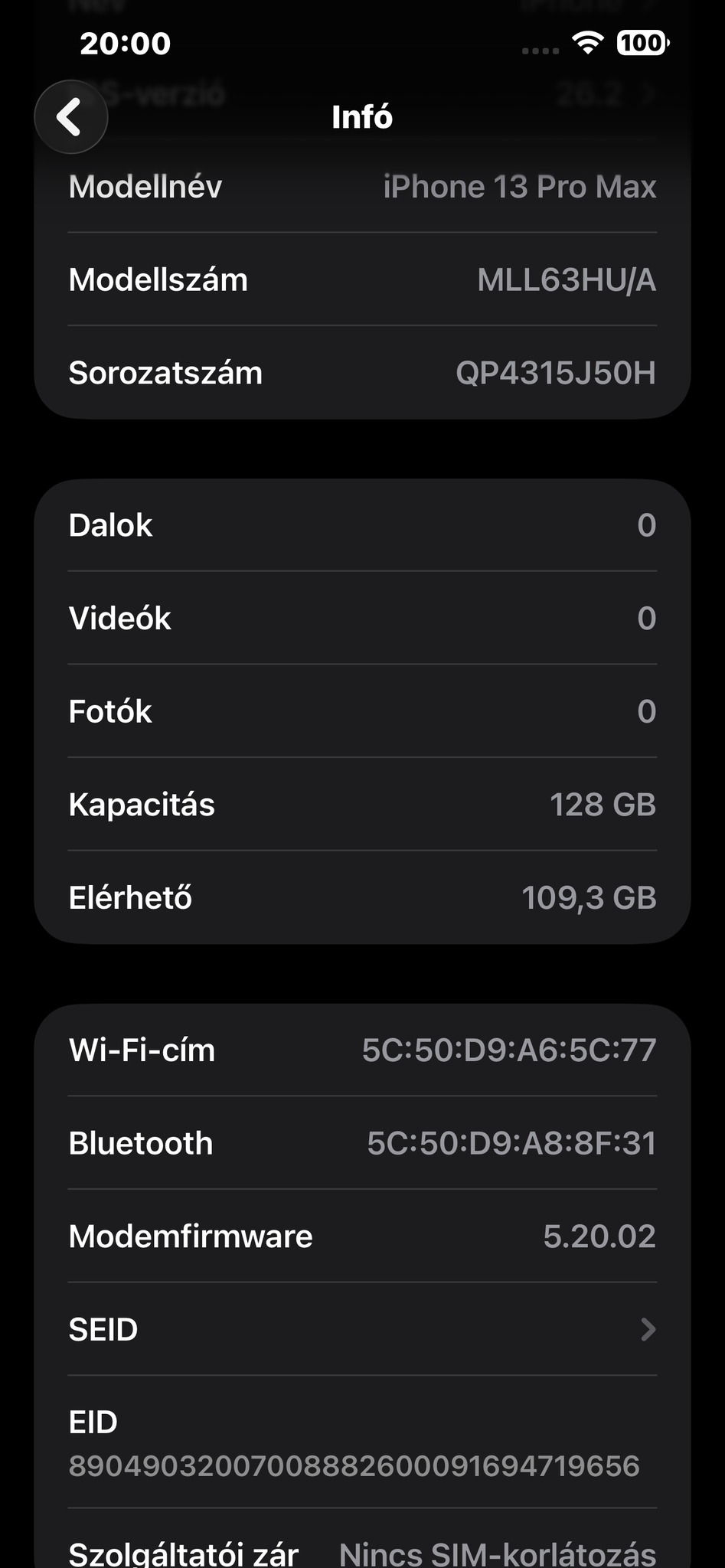Tap the Kapacitás 128 GB row
The width and height of the screenshot is (725, 1568).
[x=362, y=805]
